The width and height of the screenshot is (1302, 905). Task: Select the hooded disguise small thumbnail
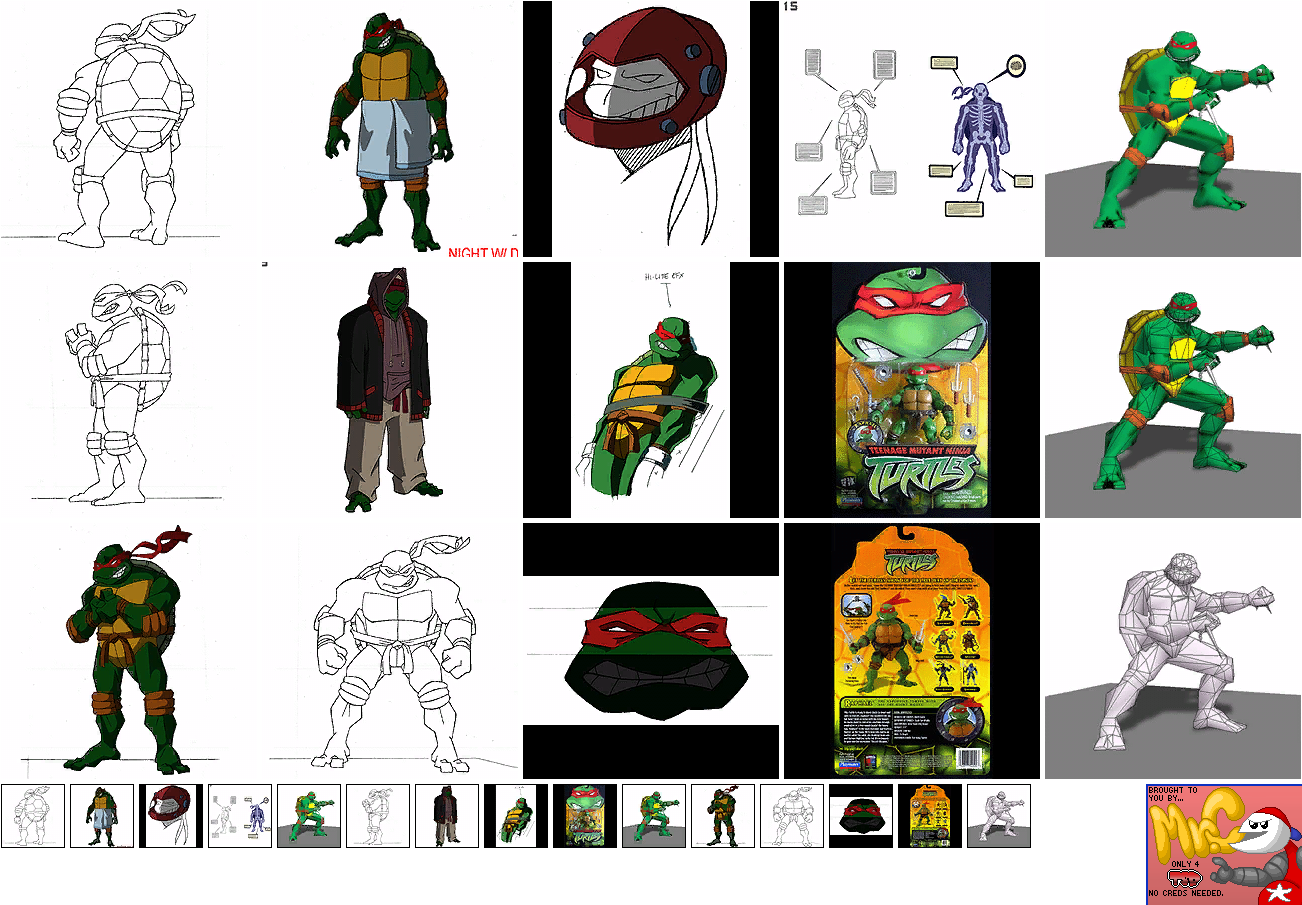(447, 816)
